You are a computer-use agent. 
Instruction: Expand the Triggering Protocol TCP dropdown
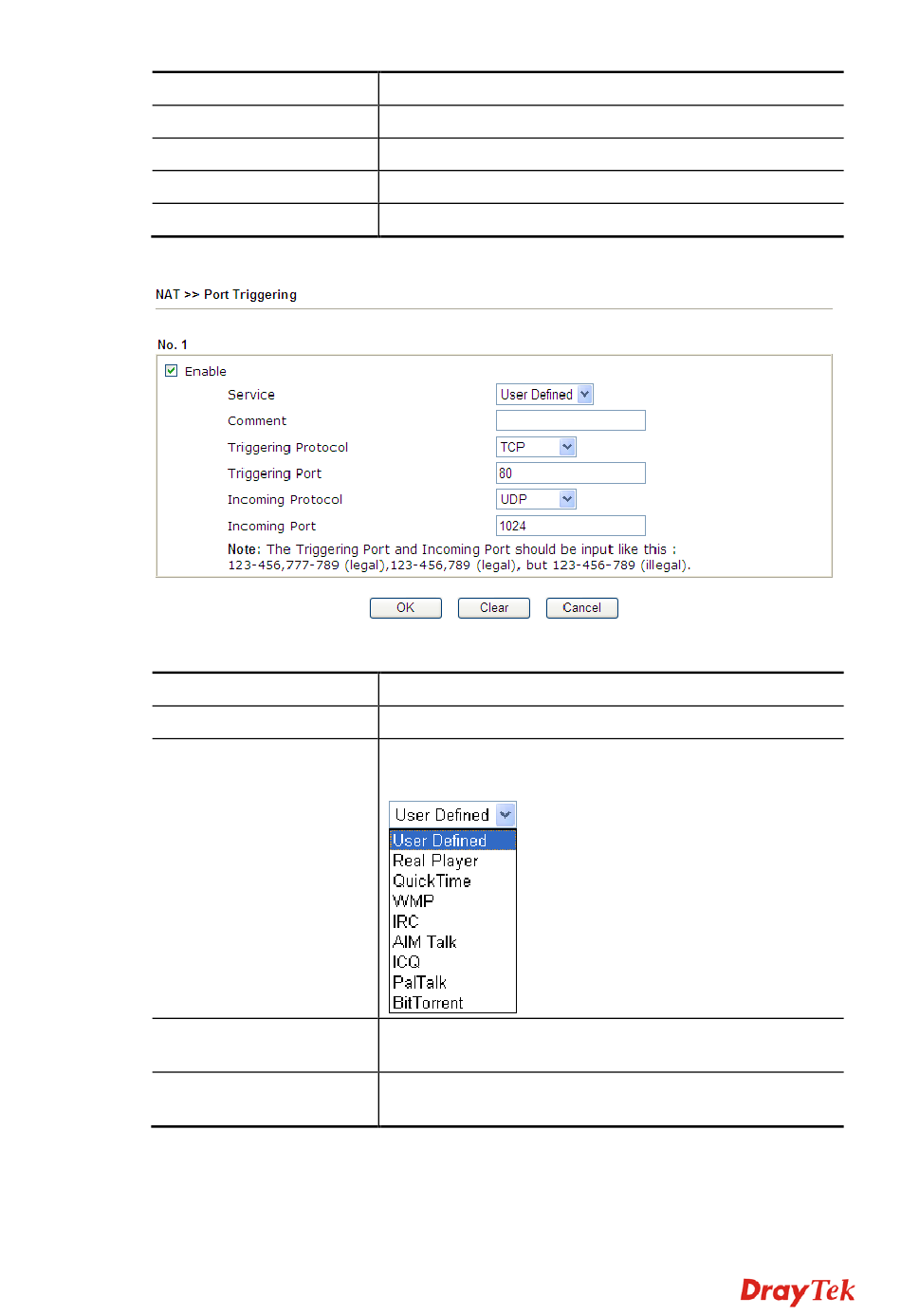coord(536,447)
